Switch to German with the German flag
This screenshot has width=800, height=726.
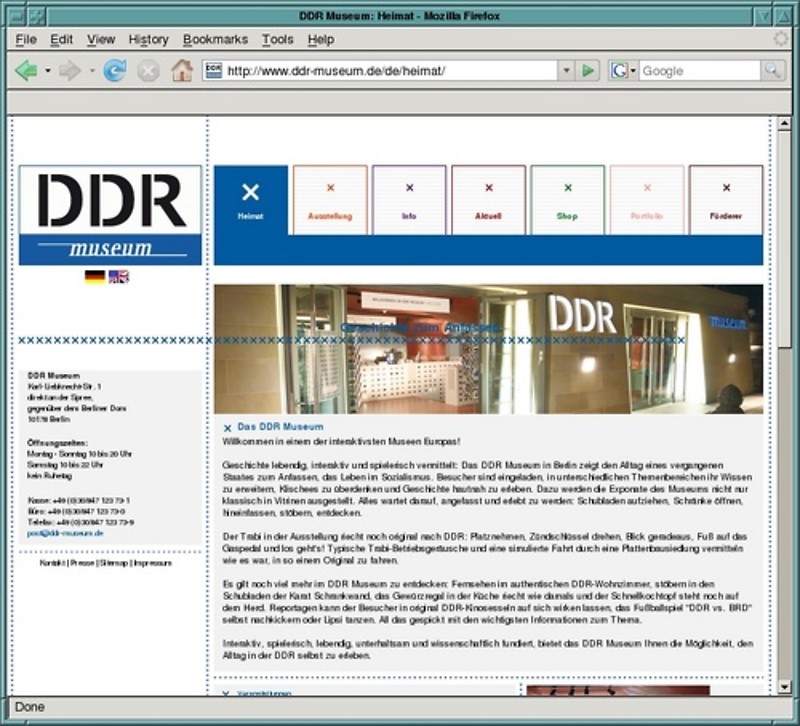pos(95,277)
